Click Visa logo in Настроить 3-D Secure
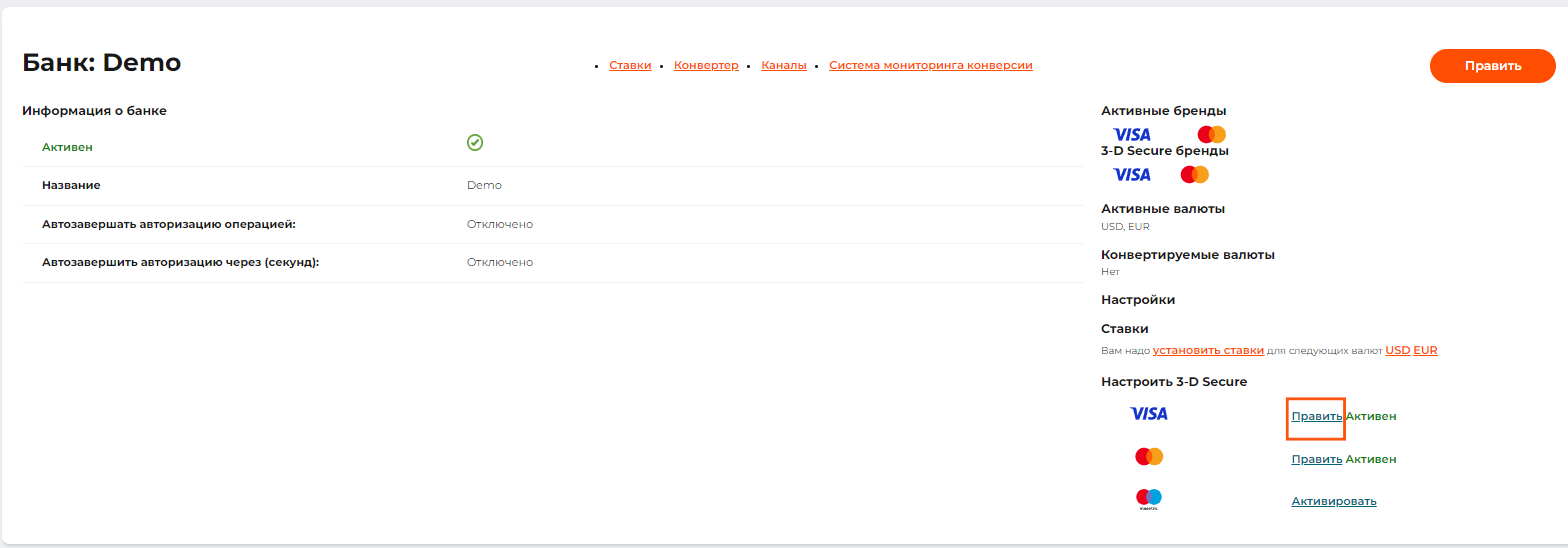 click(1148, 414)
